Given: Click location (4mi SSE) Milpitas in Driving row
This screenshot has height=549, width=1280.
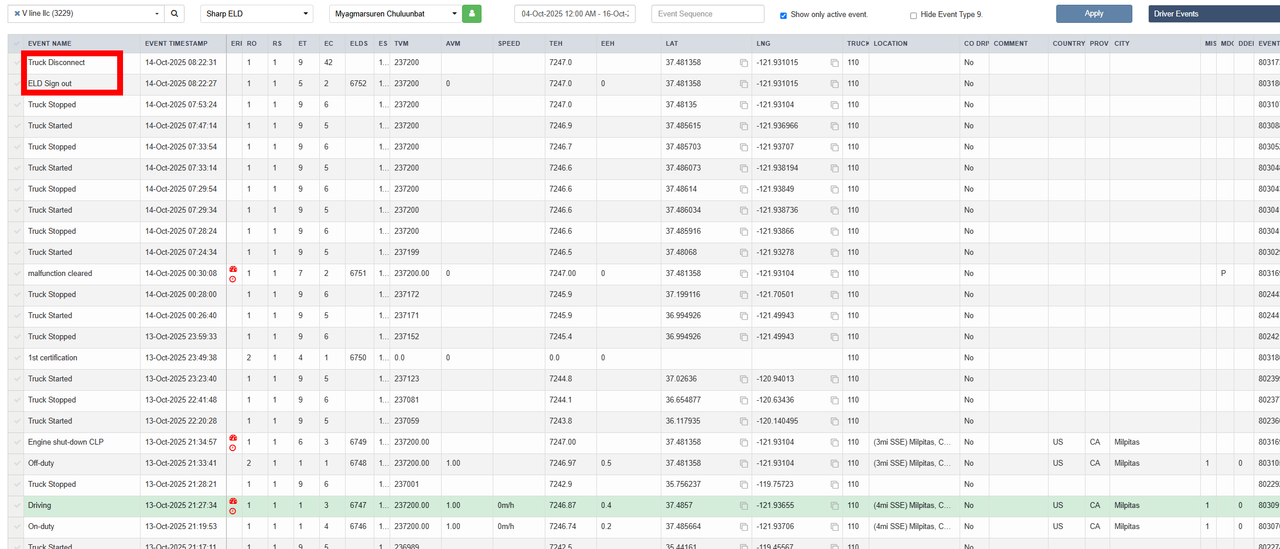Looking at the screenshot, I should click(912, 505).
